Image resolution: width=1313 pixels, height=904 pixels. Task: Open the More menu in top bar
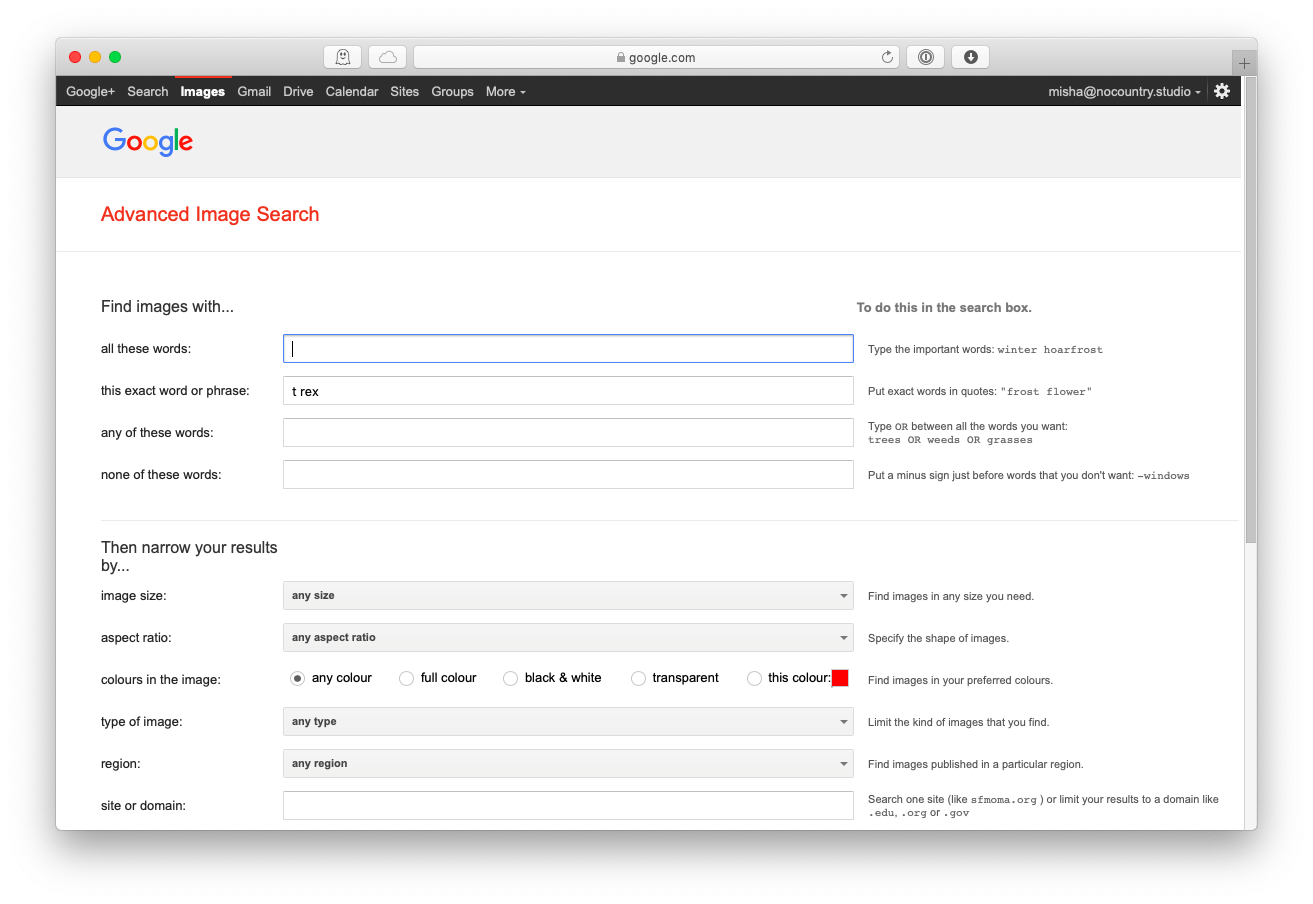(x=505, y=91)
